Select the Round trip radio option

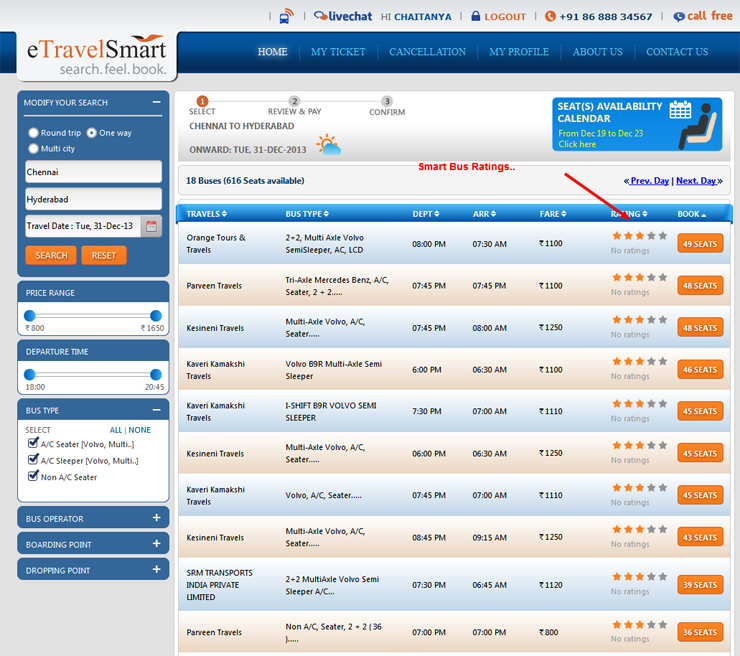34,133
